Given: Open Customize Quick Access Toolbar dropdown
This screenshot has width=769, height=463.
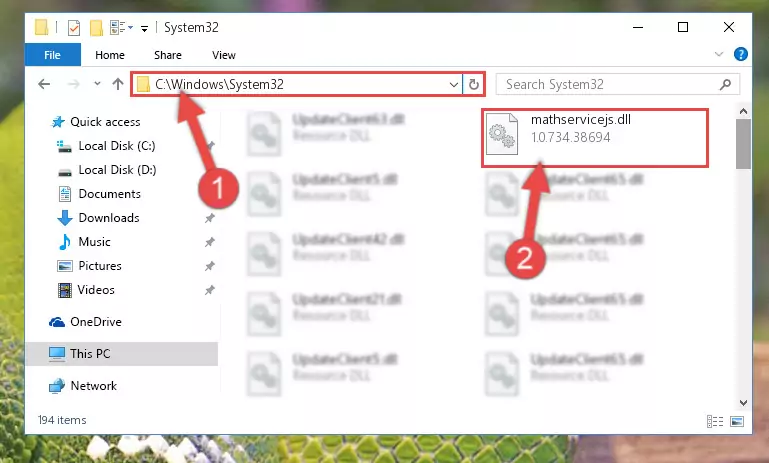Looking at the screenshot, I should click(144, 29).
